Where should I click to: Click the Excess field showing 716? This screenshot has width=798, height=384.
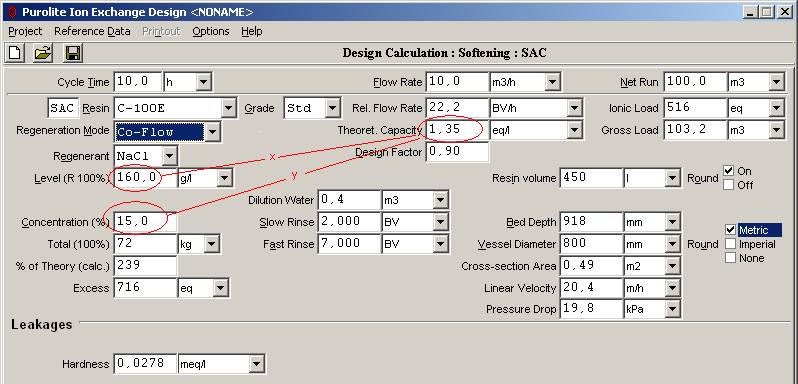coord(146,288)
